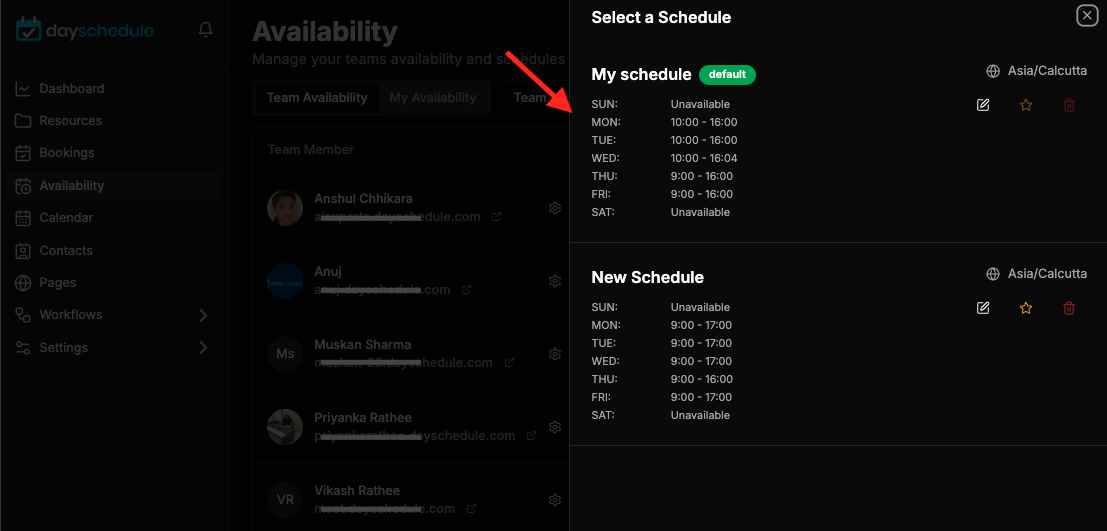Open Anuj's settings gear icon

(555, 281)
